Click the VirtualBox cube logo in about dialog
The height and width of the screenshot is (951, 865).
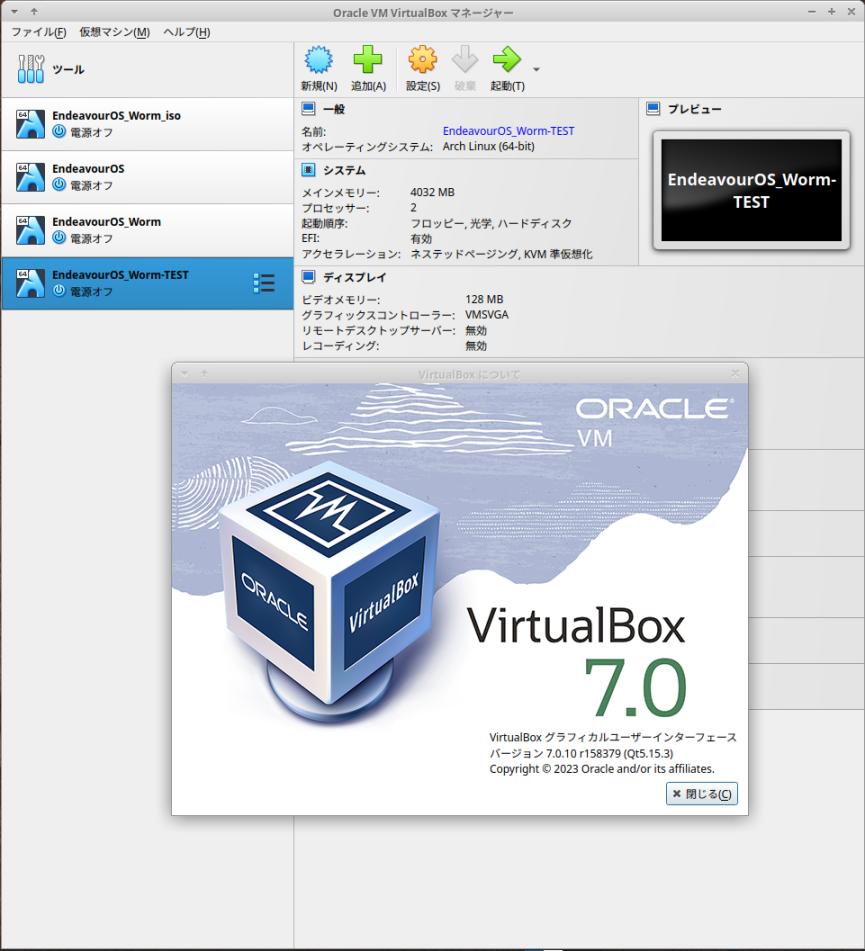329,591
